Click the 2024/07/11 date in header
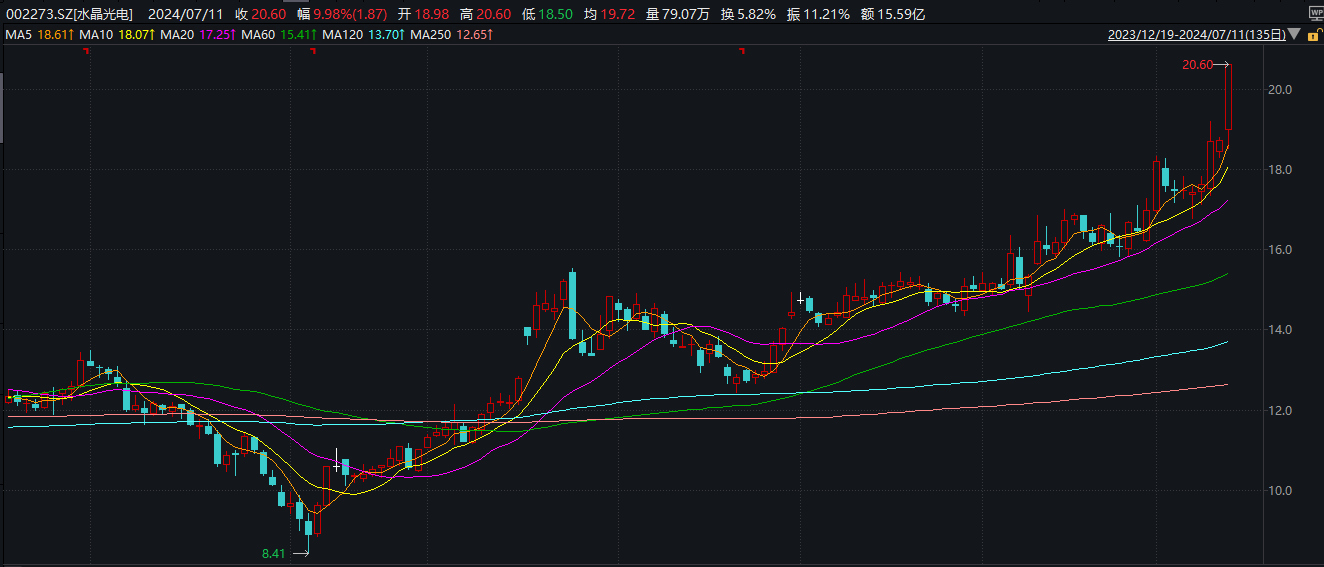1324x567 pixels. point(185,15)
